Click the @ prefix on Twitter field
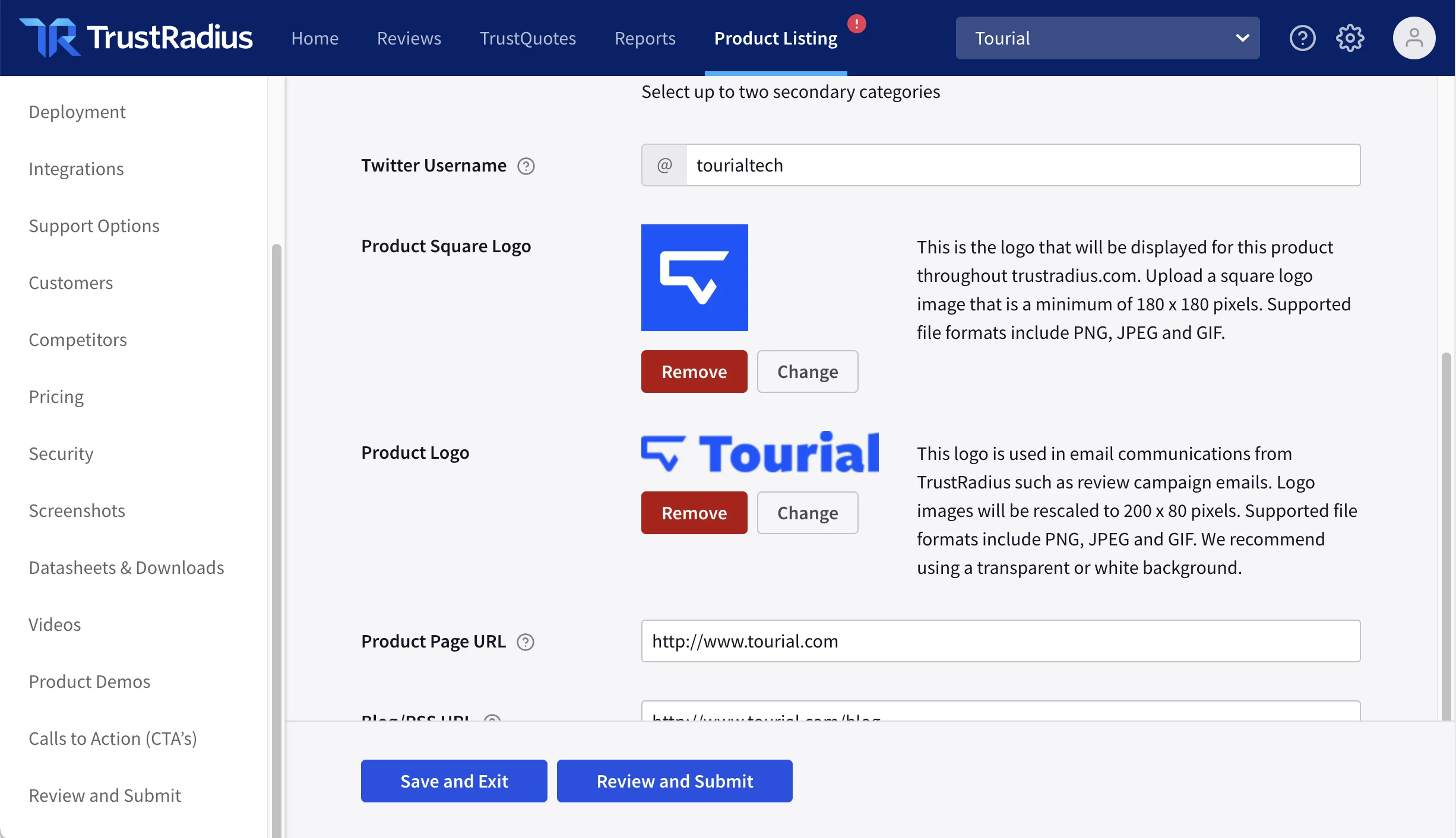Image resolution: width=1456 pixels, height=838 pixels. (x=664, y=165)
